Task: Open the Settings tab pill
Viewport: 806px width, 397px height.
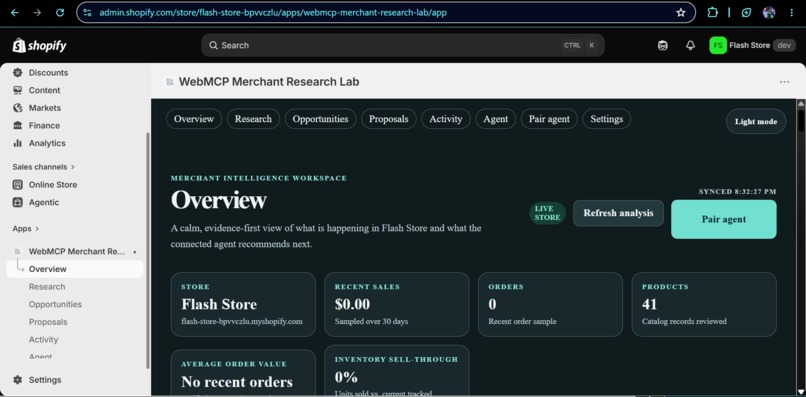Action: pyautogui.click(x=607, y=119)
